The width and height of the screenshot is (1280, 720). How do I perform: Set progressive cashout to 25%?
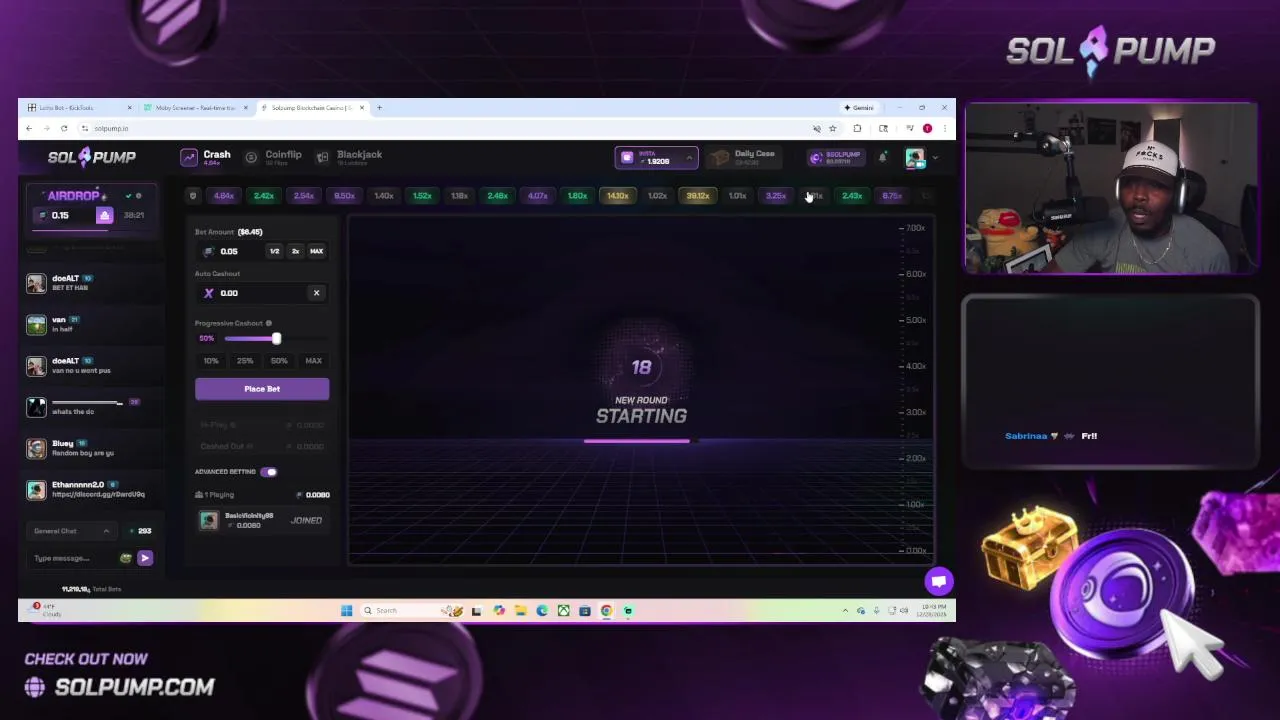(x=245, y=361)
